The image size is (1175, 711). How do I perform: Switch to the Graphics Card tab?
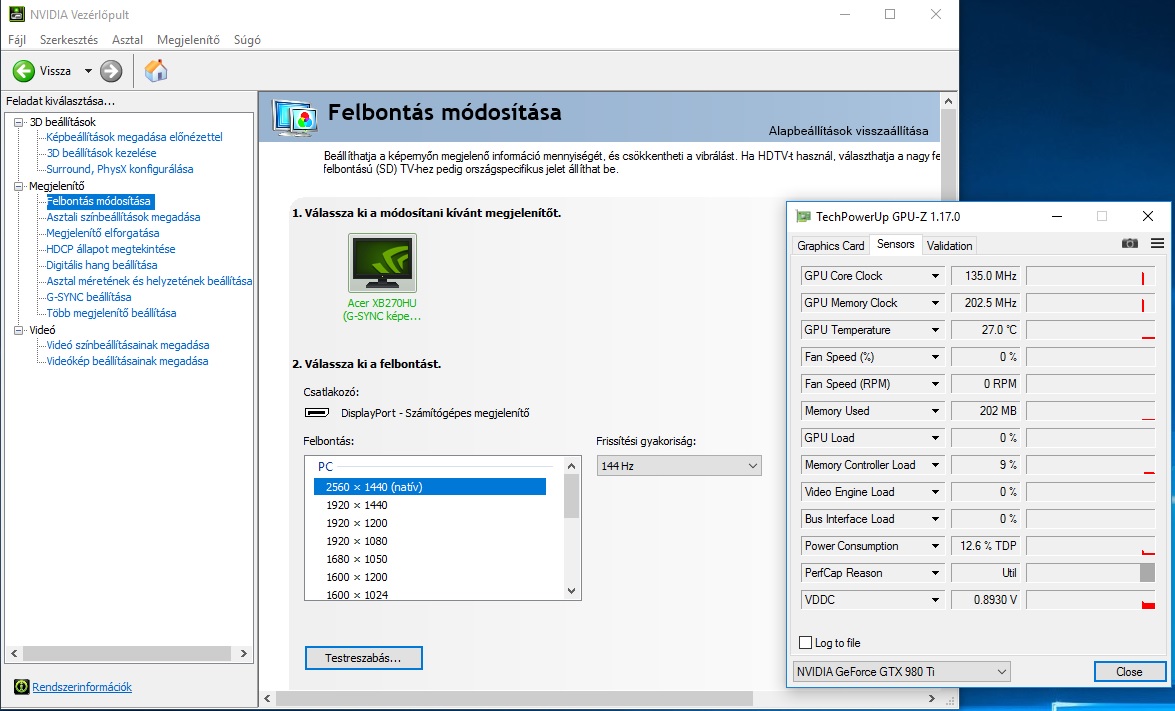click(830, 246)
